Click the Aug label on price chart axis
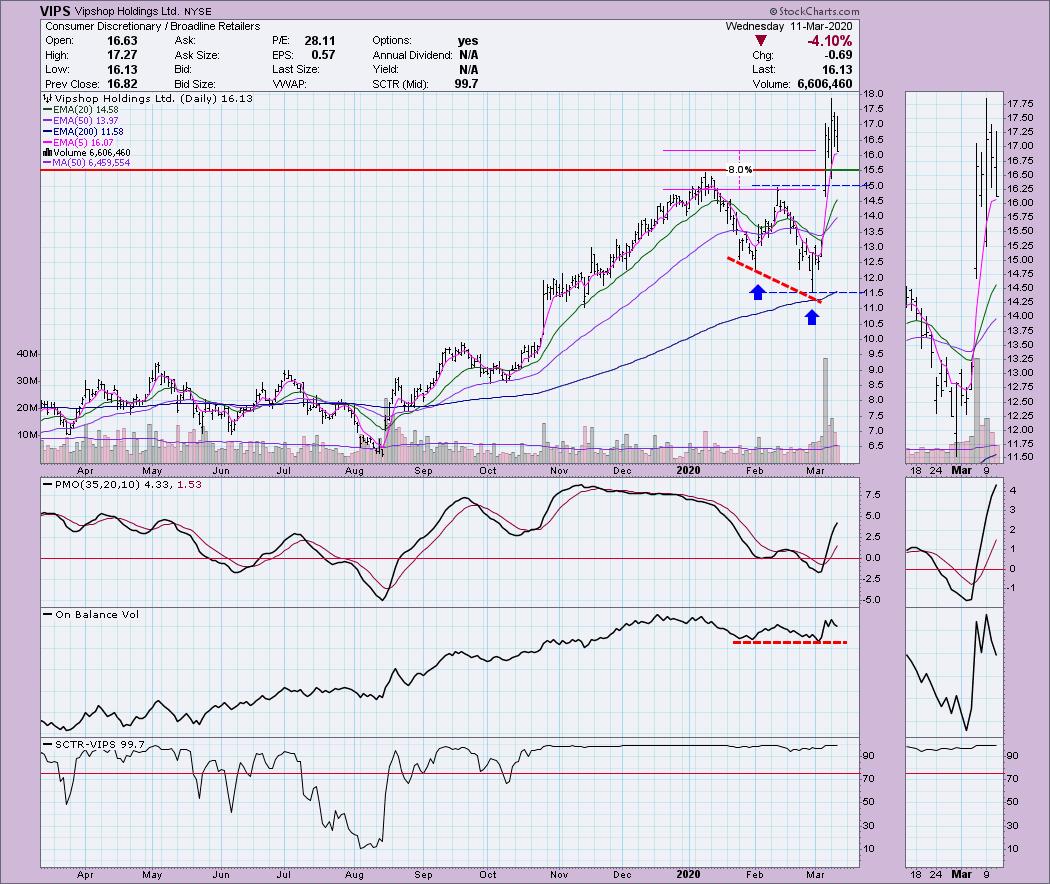Screen dimensions: 1050x884 pyautogui.click(x=354, y=471)
